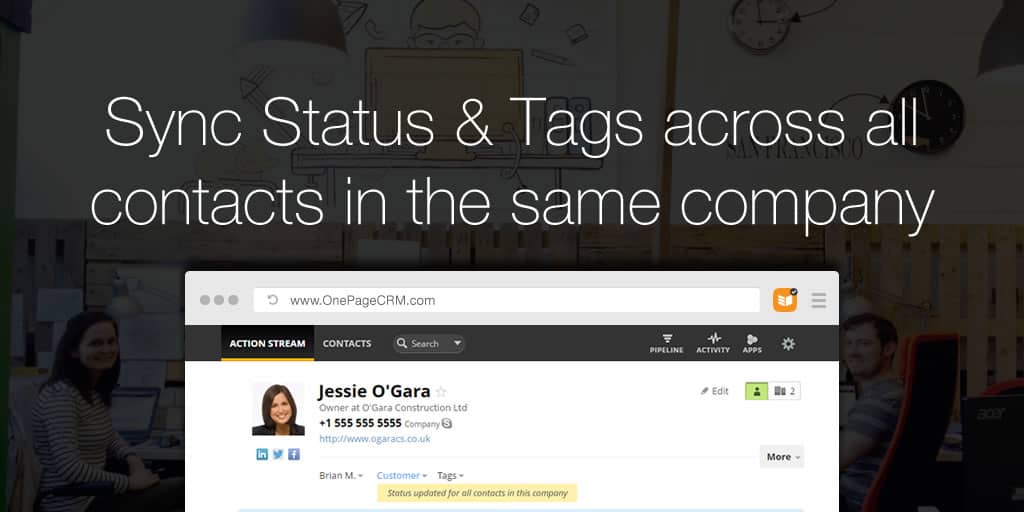This screenshot has width=1024, height=512.
Task: Expand the Tags dropdown
Action: (451, 475)
